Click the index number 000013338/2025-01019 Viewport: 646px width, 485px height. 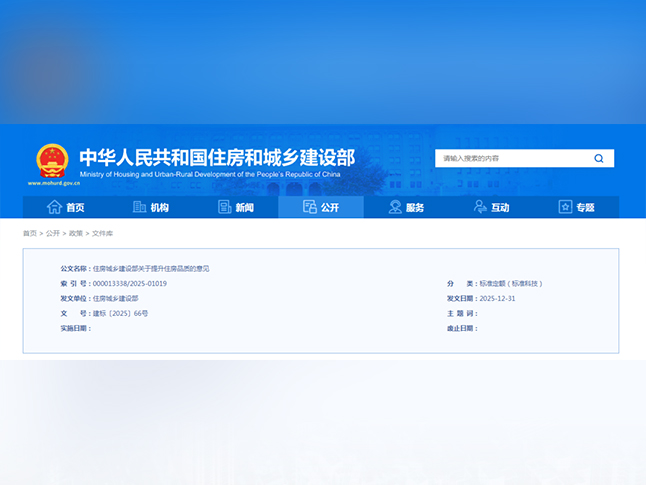pos(129,284)
